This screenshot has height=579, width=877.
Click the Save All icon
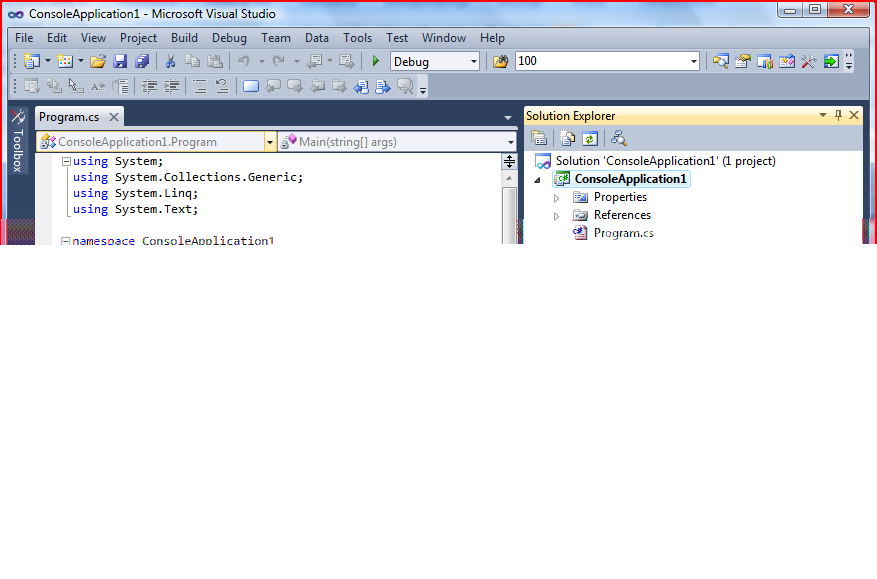[x=142, y=61]
